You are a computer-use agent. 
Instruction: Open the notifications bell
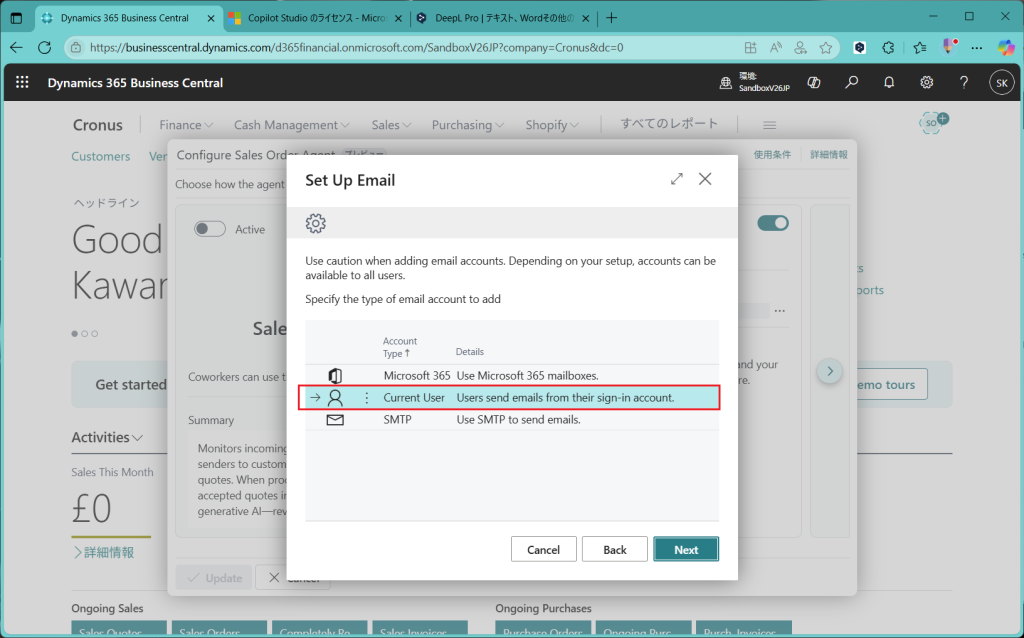(x=889, y=82)
